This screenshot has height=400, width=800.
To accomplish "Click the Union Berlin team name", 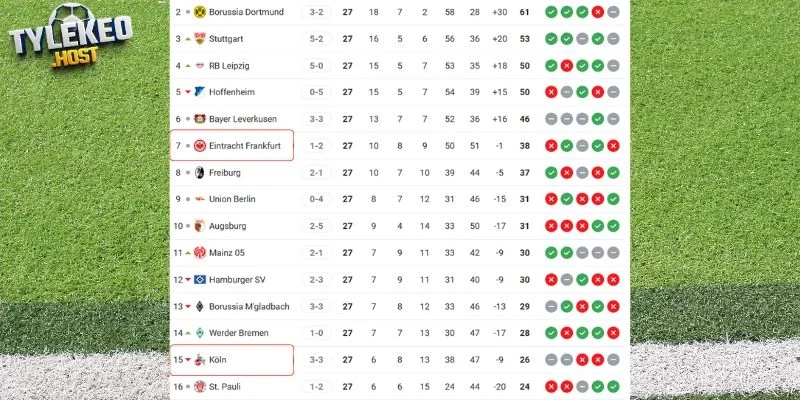I will (x=233, y=199).
